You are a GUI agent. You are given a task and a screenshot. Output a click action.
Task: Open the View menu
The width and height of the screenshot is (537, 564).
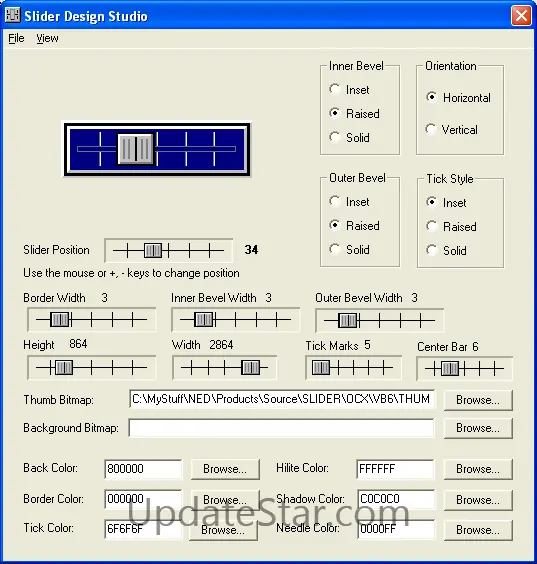point(47,38)
